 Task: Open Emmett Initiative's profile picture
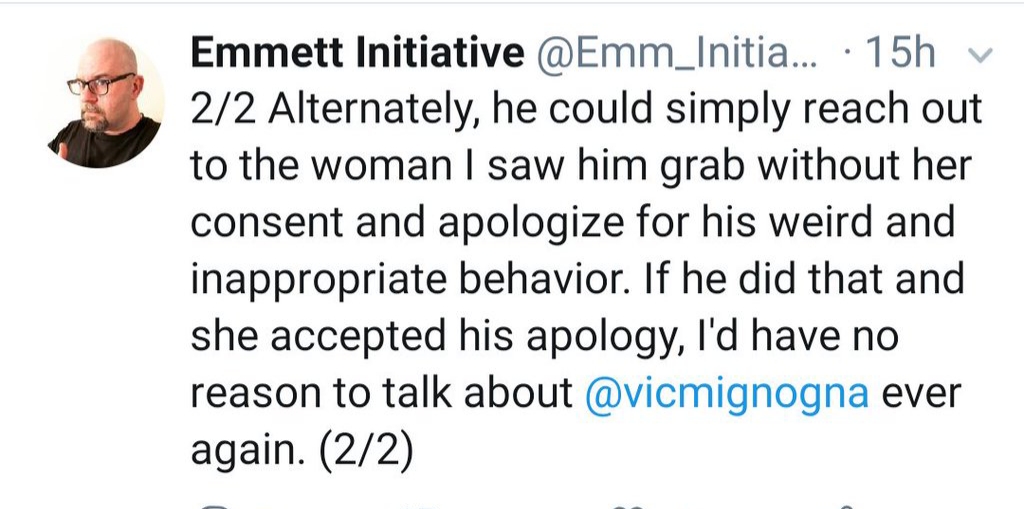[106, 103]
